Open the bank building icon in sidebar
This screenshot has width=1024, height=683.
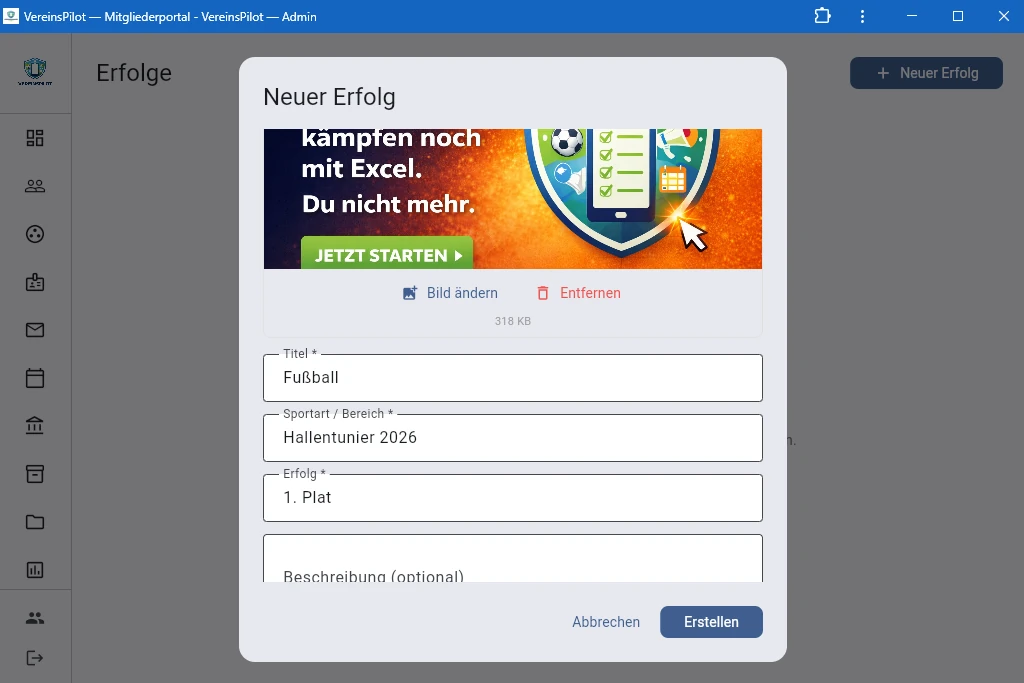click(x=35, y=425)
